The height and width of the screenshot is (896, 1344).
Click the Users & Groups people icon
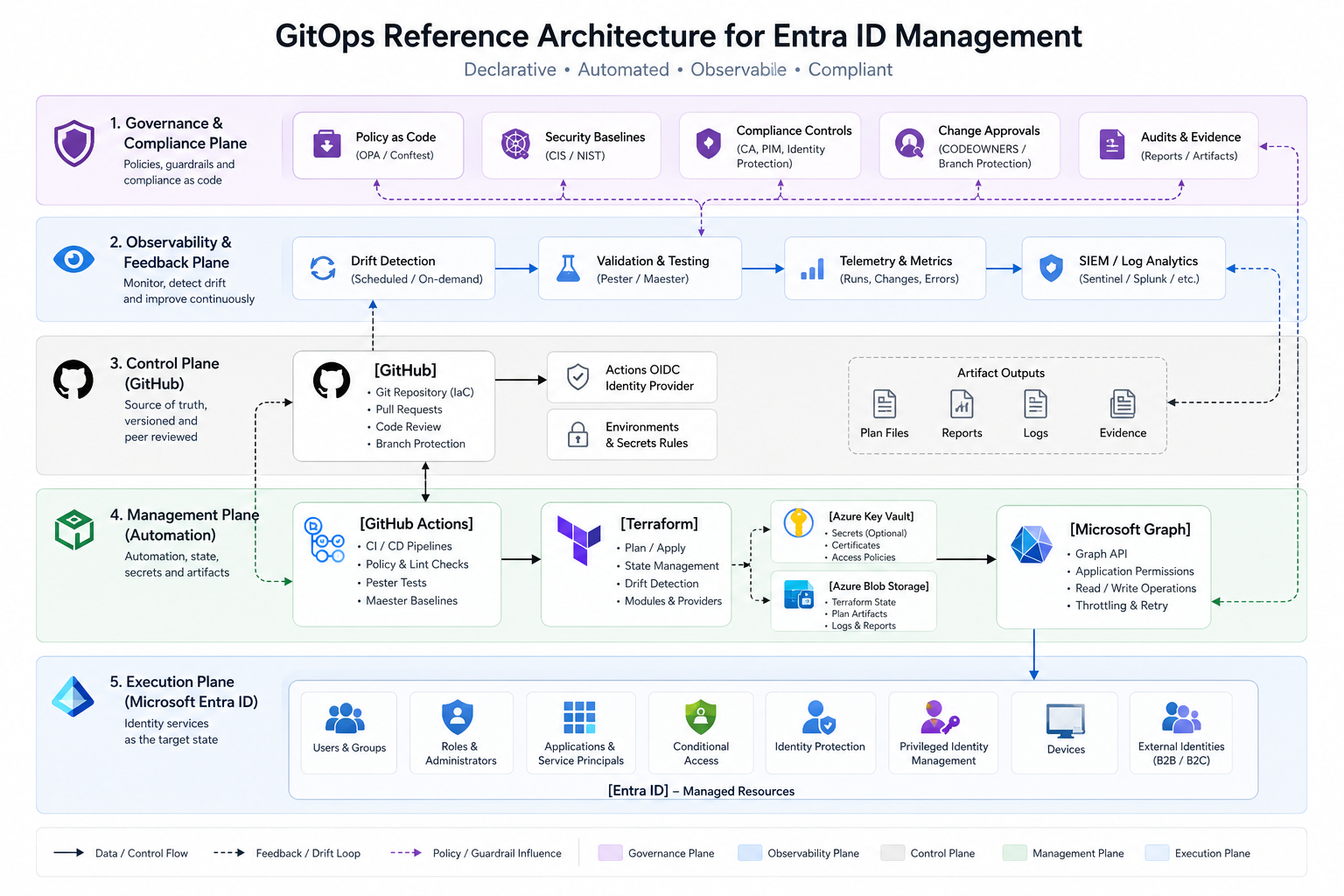point(345,717)
